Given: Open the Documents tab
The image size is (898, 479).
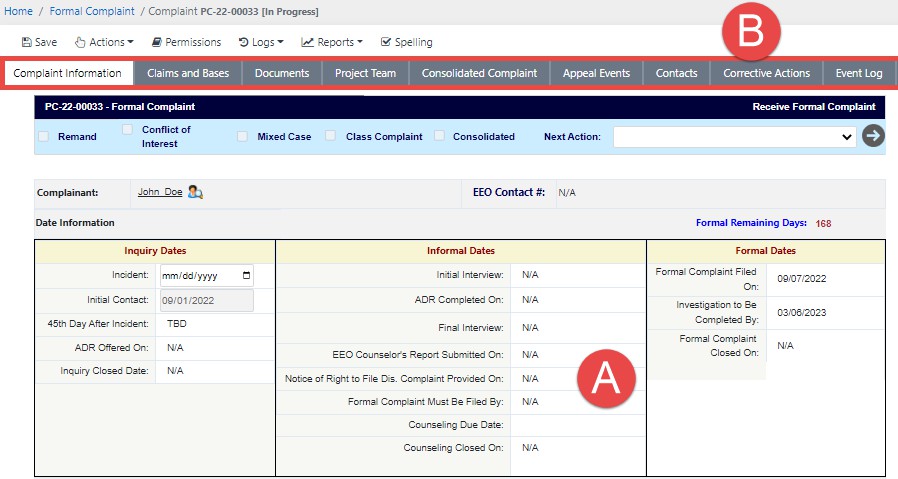Looking at the screenshot, I should (282, 73).
